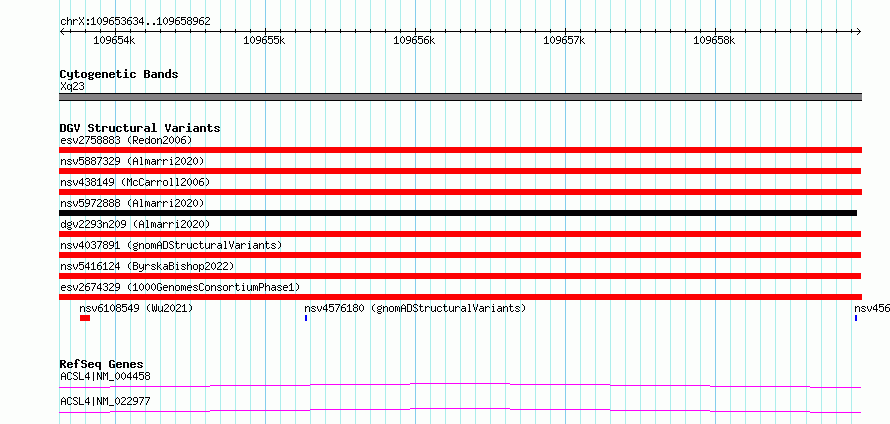Click the RefSeq Genes track title
Viewport: 890px width, 424px height.
click(102, 364)
